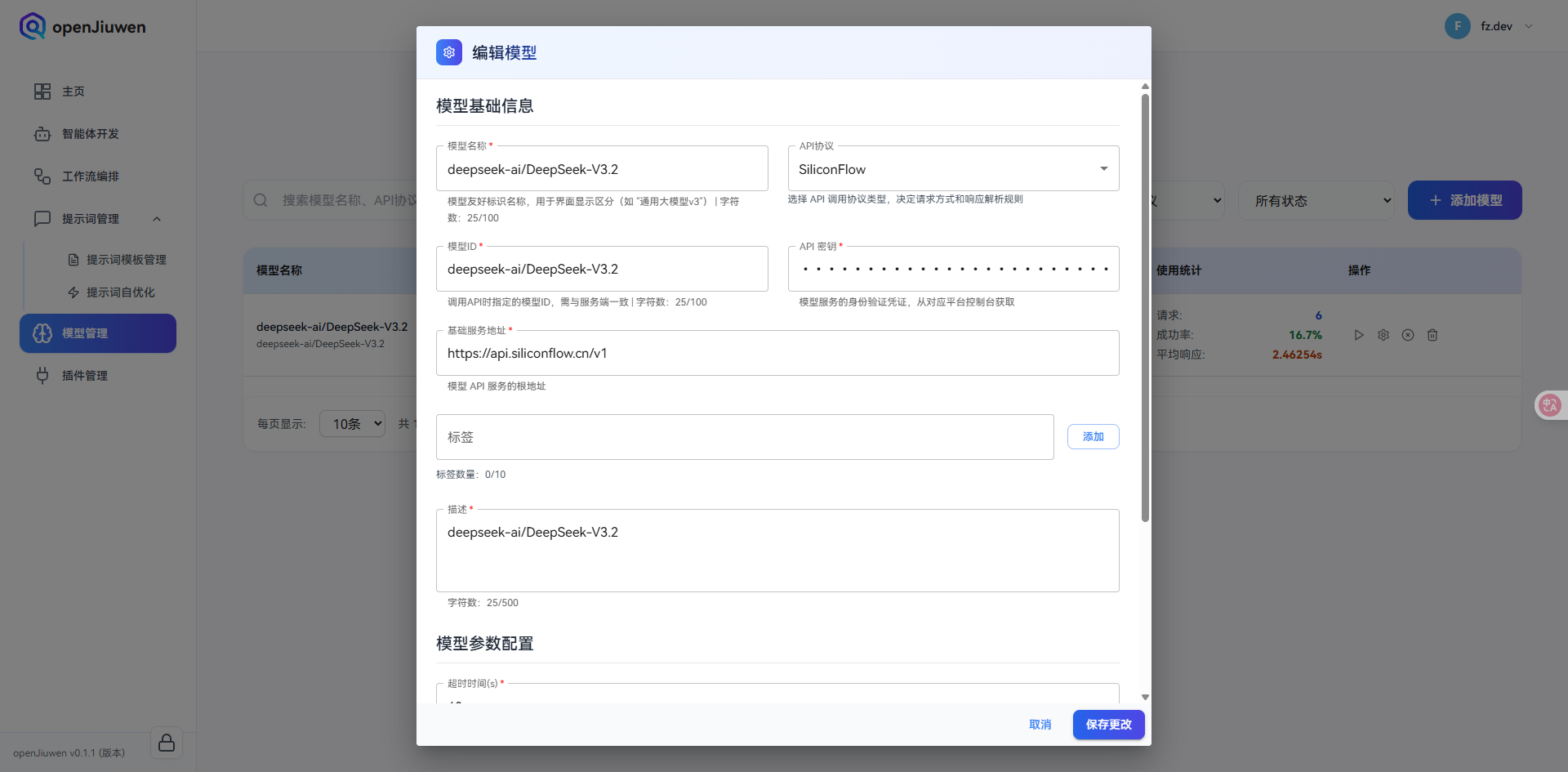Click the lock icon at sidebar bottom
Viewport: 1568px width, 772px height.
pos(167,743)
